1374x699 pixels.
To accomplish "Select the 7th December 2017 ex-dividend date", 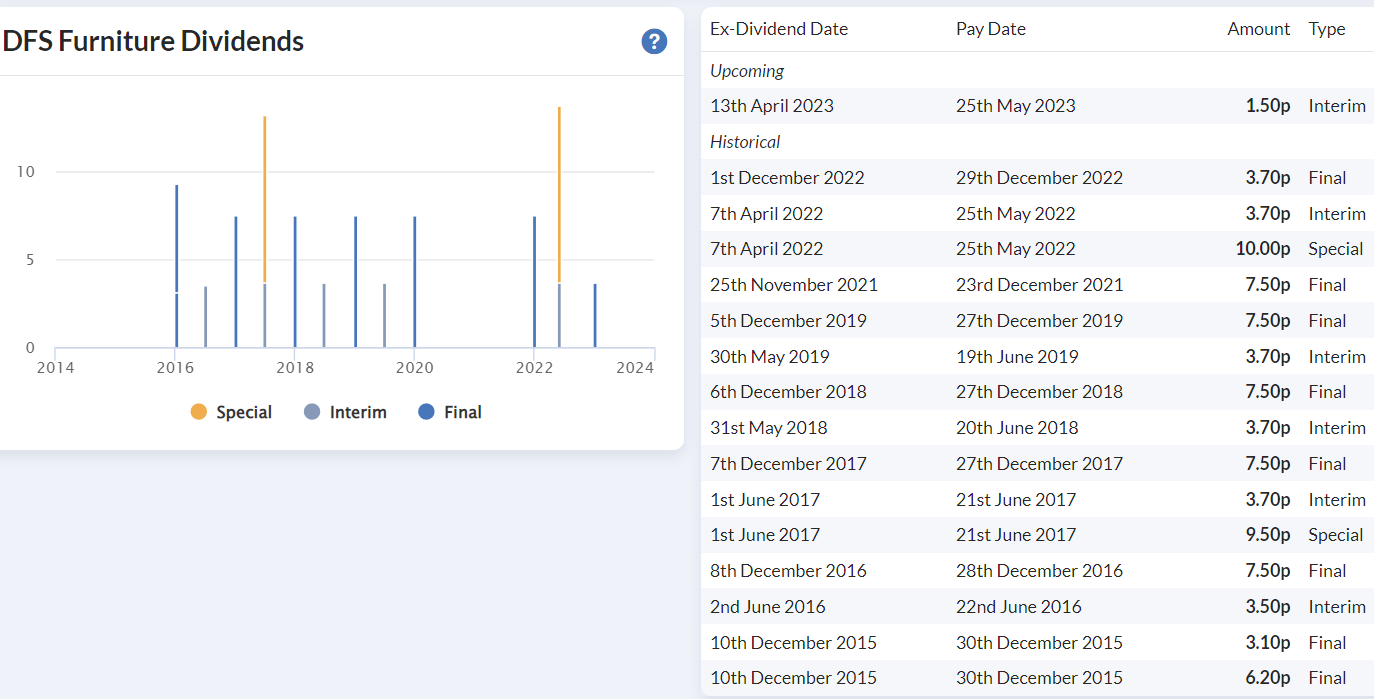I will click(x=788, y=464).
